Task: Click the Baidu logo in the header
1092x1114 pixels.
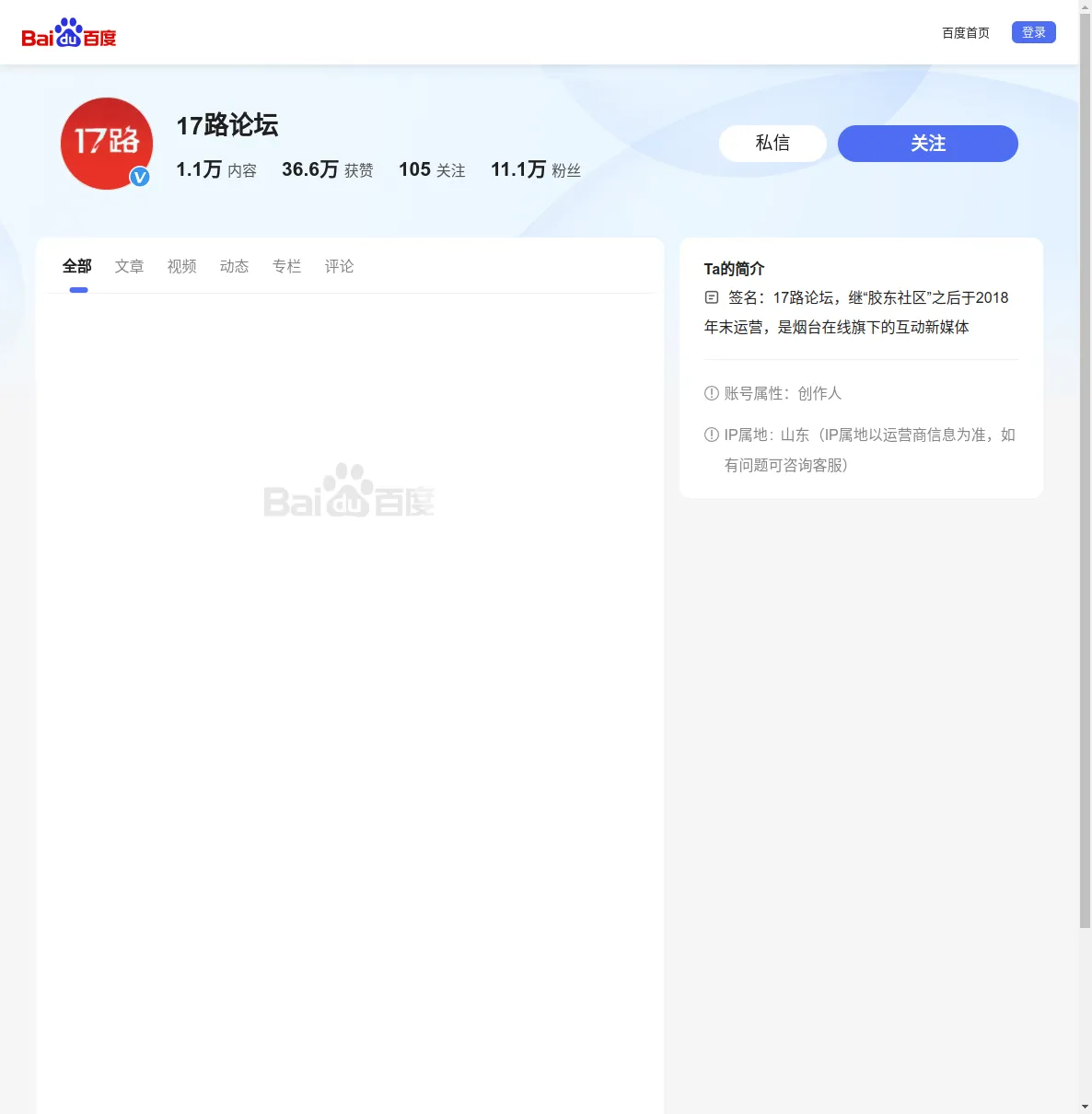Action: click(69, 33)
